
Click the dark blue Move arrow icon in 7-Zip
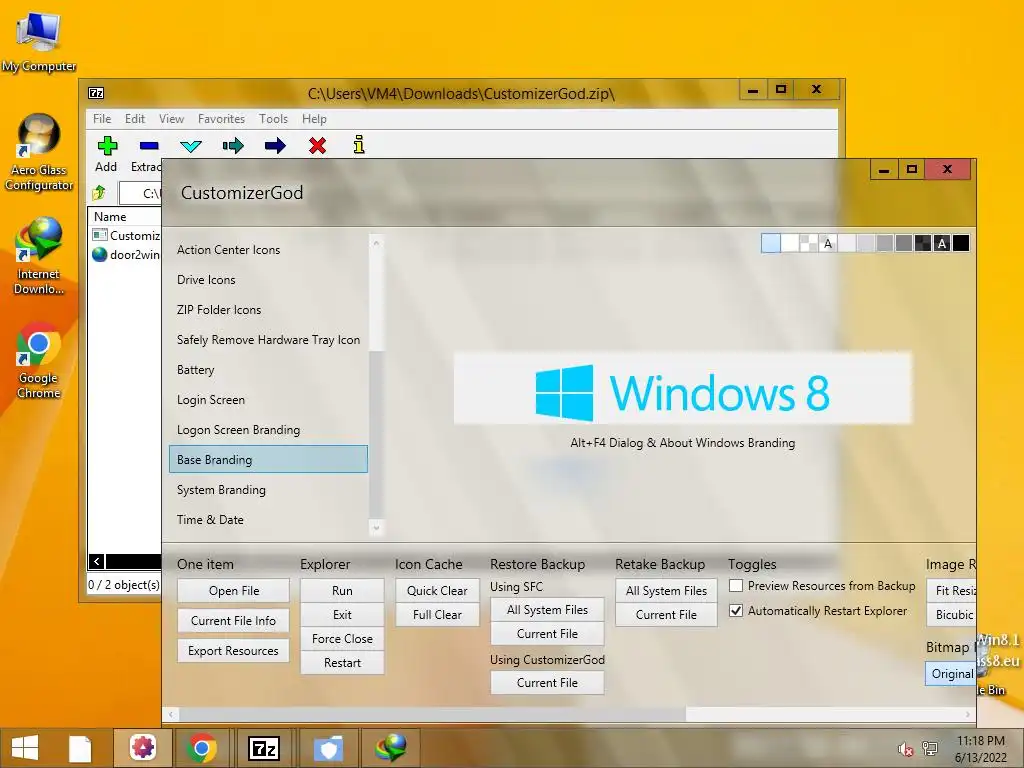pos(275,145)
